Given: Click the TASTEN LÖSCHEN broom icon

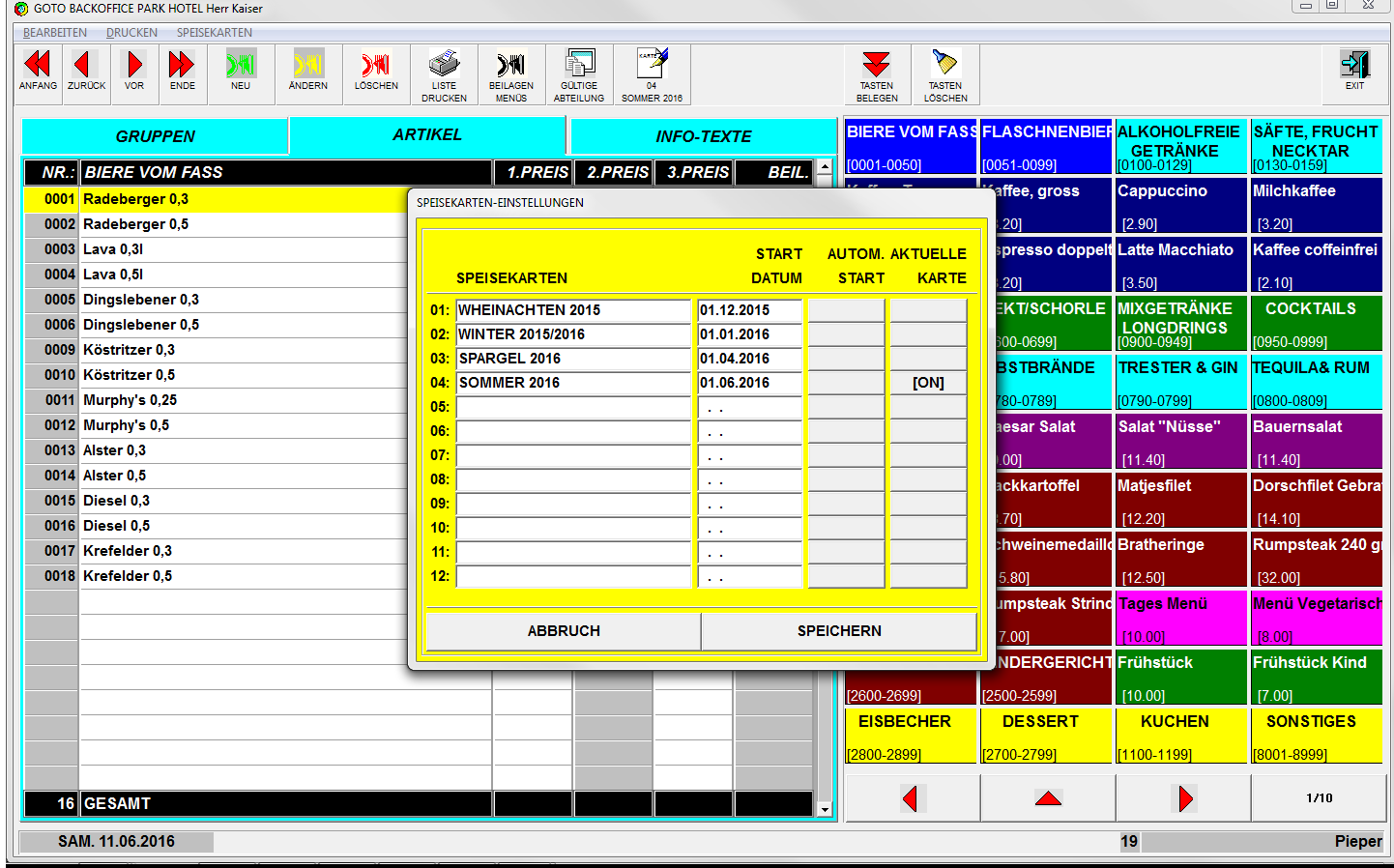Looking at the screenshot, I should pyautogui.click(x=944, y=66).
